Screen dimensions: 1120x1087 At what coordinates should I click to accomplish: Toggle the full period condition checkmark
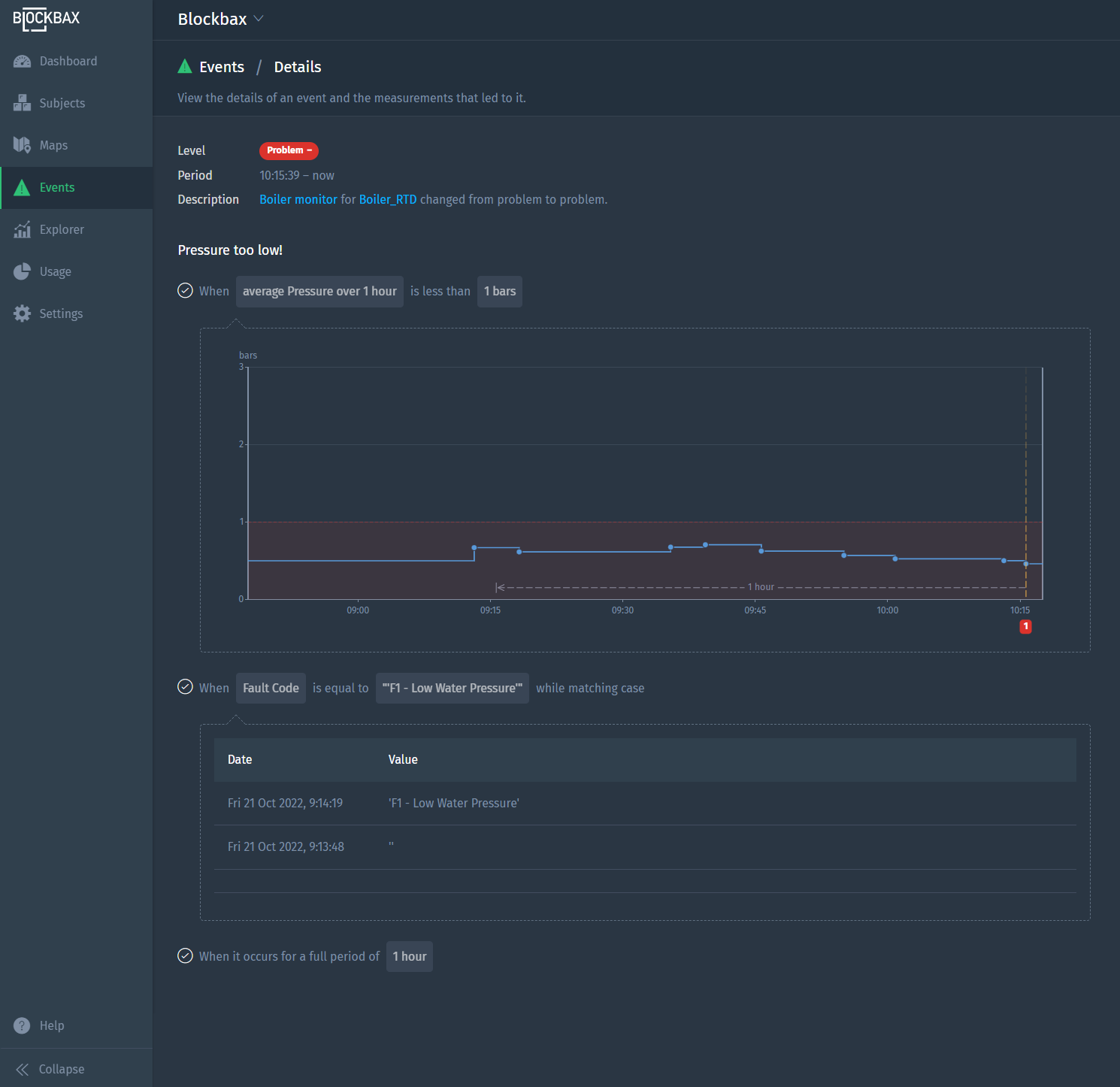(x=185, y=956)
